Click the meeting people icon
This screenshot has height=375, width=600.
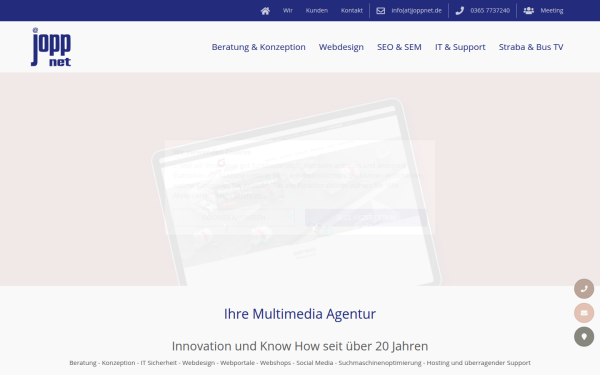pyautogui.click(x=528, y=11)
